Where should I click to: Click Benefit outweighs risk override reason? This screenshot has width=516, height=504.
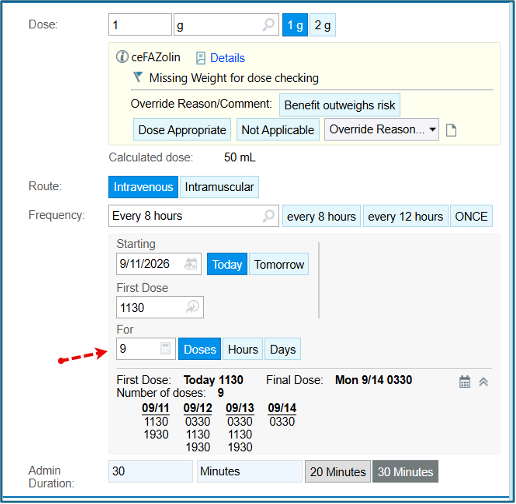point(339,105)
